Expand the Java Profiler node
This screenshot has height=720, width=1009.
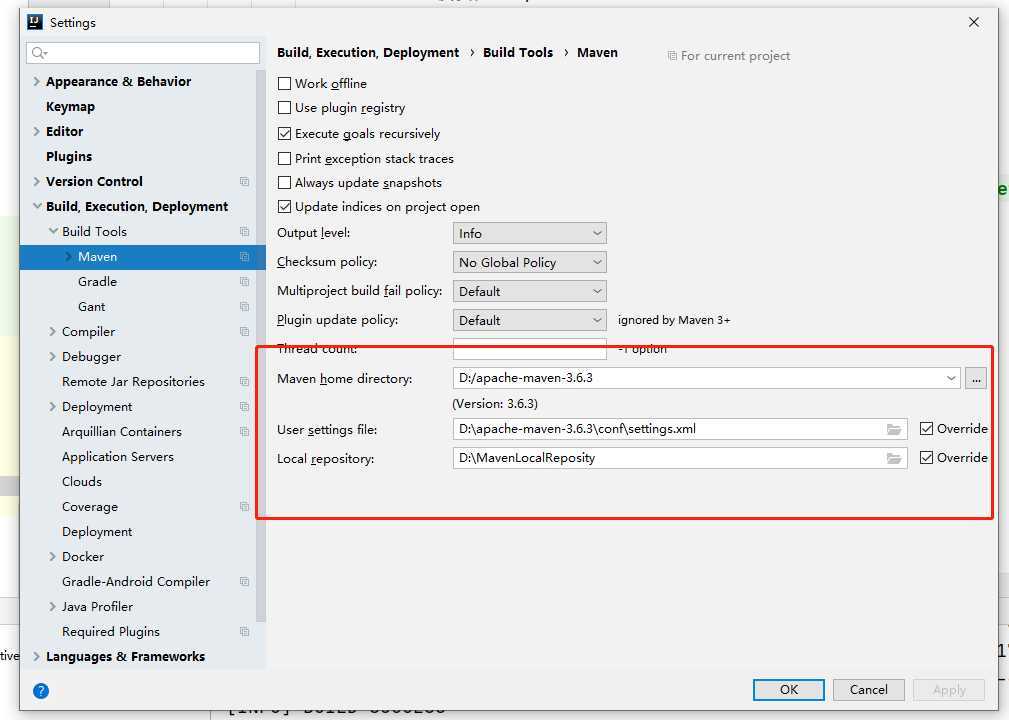[53, 607]
